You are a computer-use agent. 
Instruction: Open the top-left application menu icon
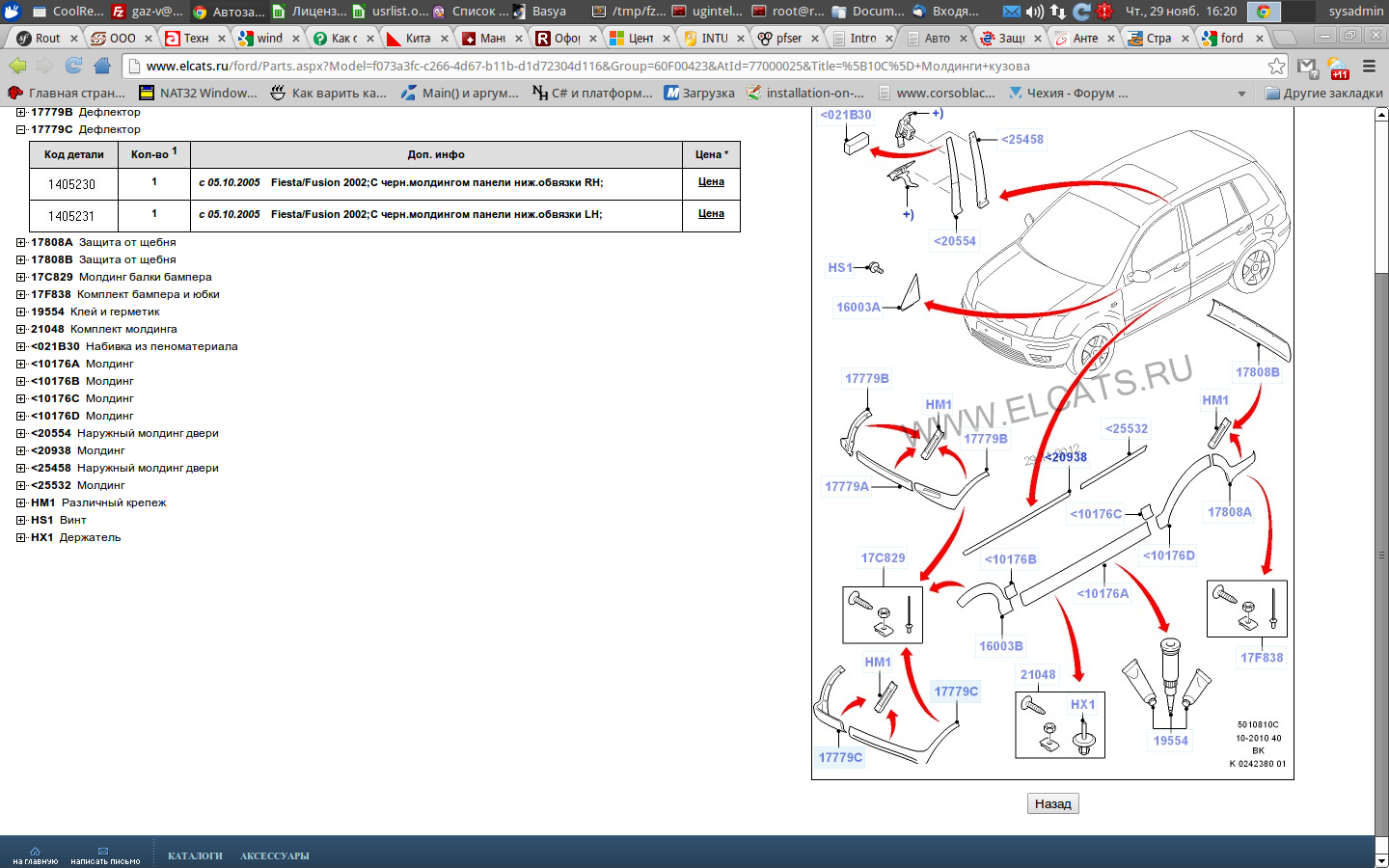coord(12,12)
